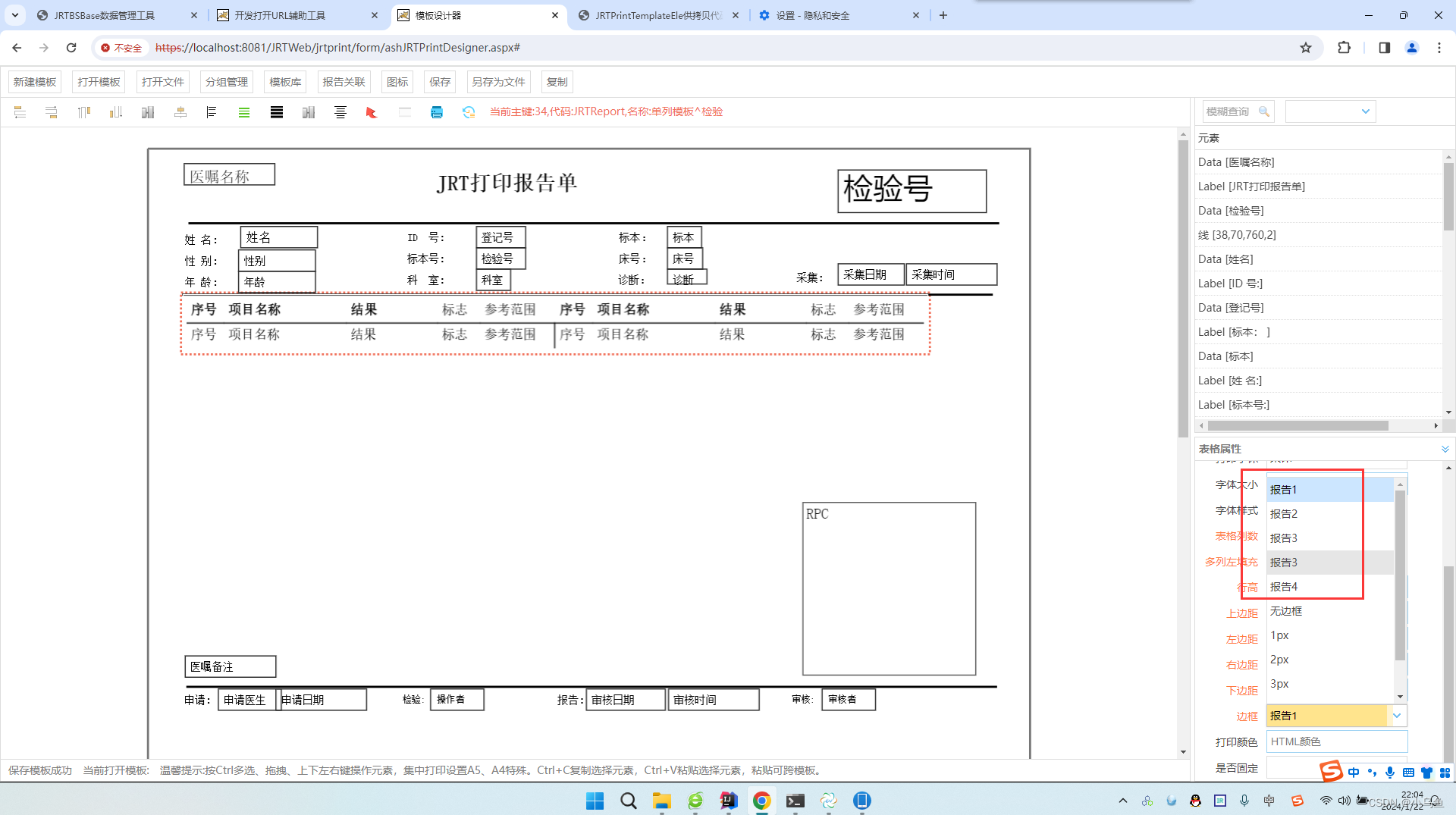Click the blue printer icon
The image size is (1456, 815).
(437, 112)
